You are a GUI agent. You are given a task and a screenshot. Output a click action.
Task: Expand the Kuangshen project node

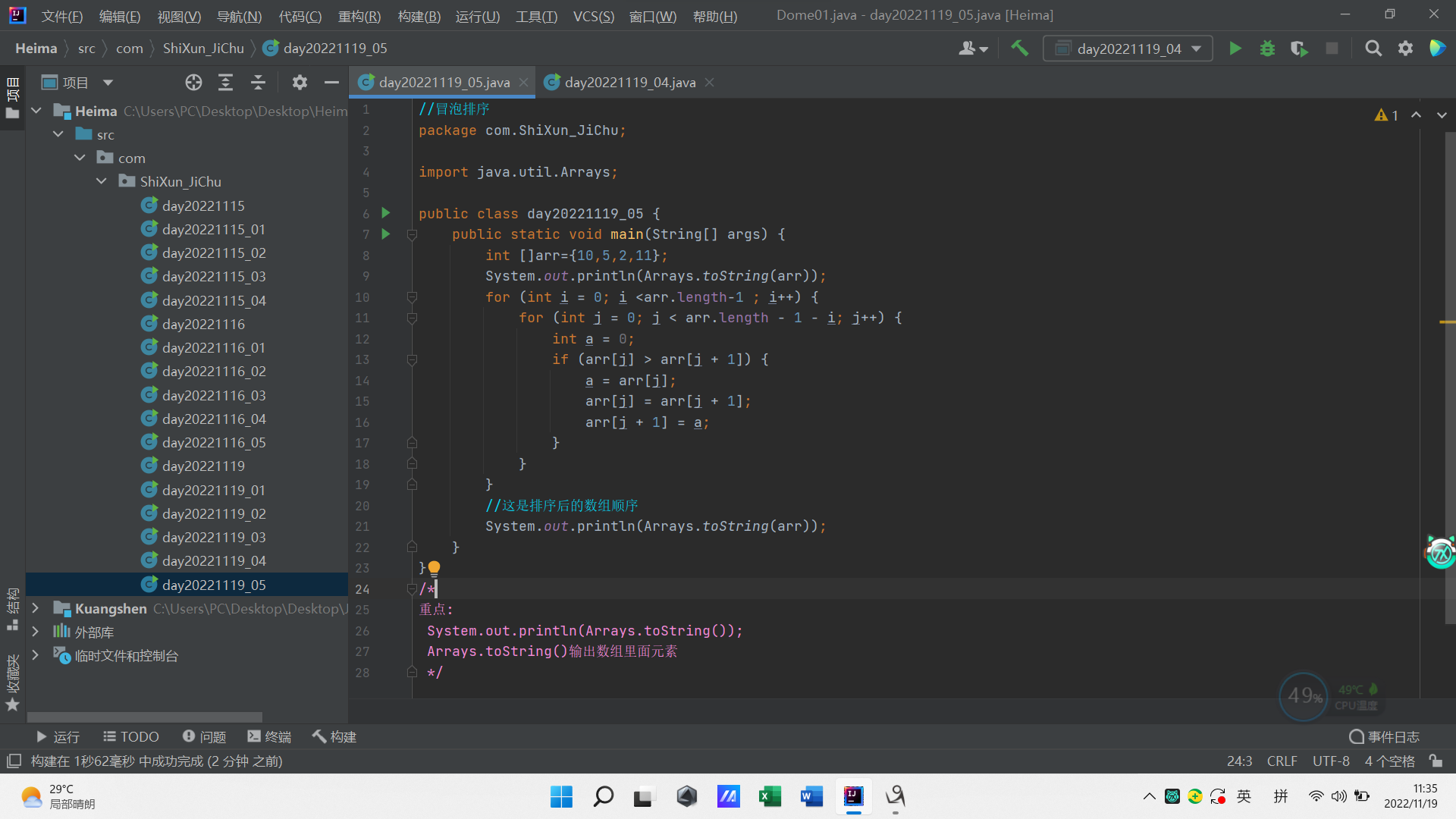(x=35, y=608)
